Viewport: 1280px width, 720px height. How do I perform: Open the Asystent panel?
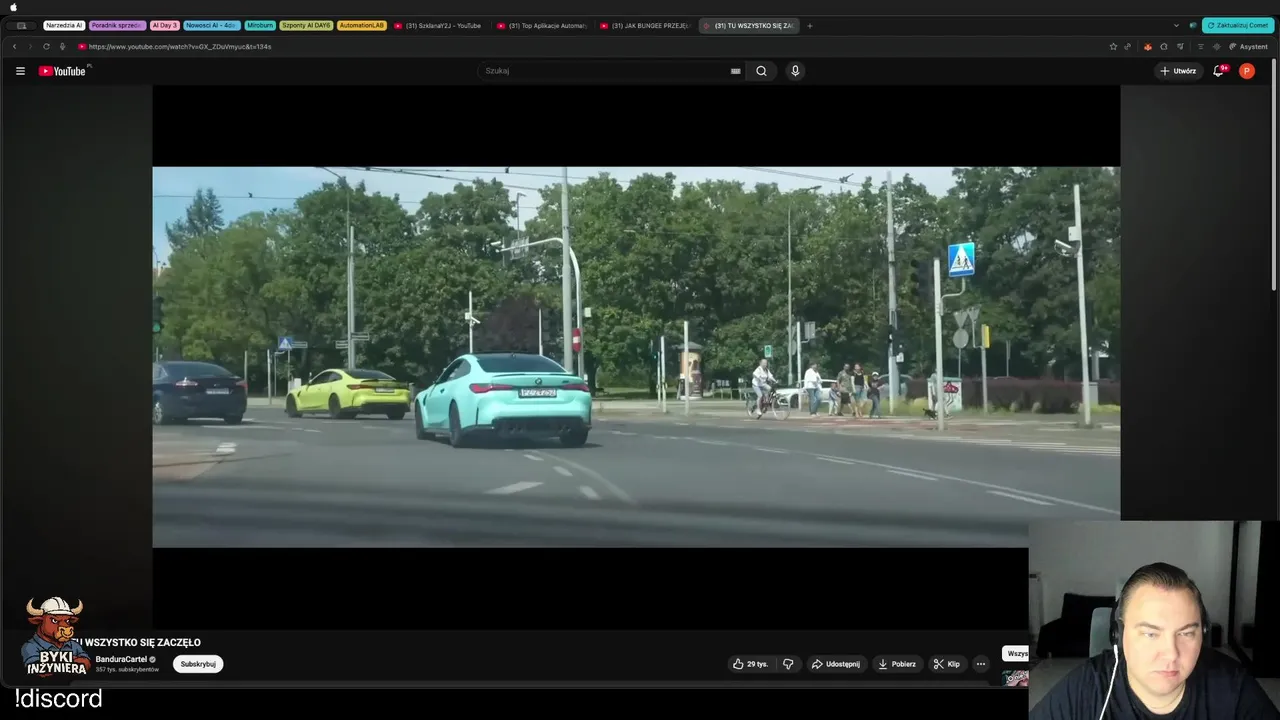click(1247, 47)
